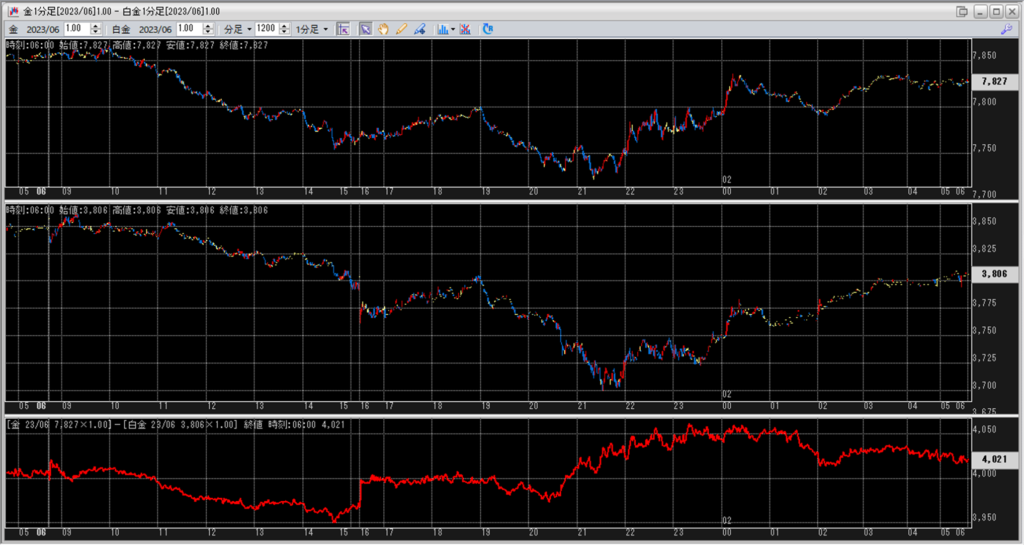
Task: Increase the 1200 bar count with up arrow
Action: (x=283, y=26)
